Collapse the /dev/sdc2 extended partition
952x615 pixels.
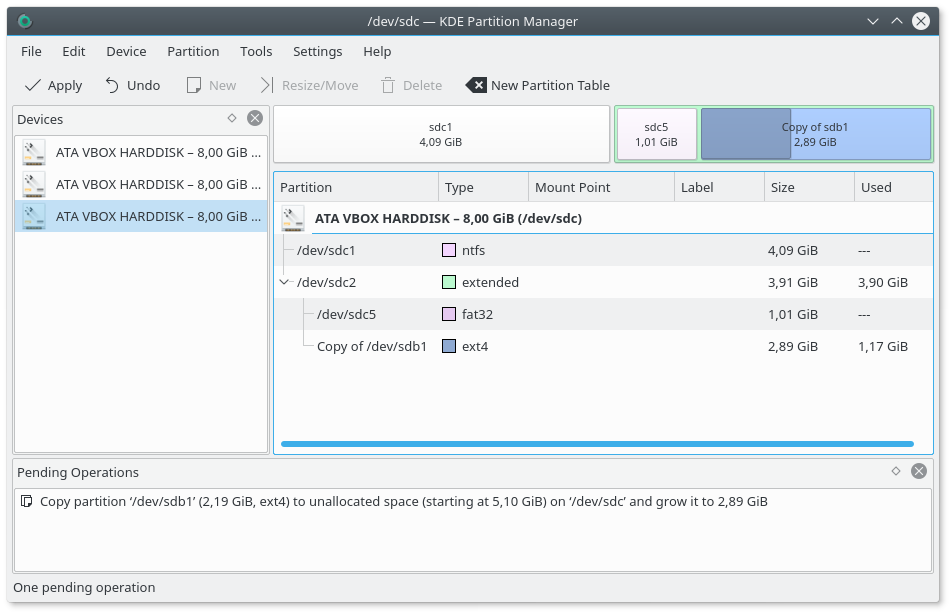click(x=285, y=282)
